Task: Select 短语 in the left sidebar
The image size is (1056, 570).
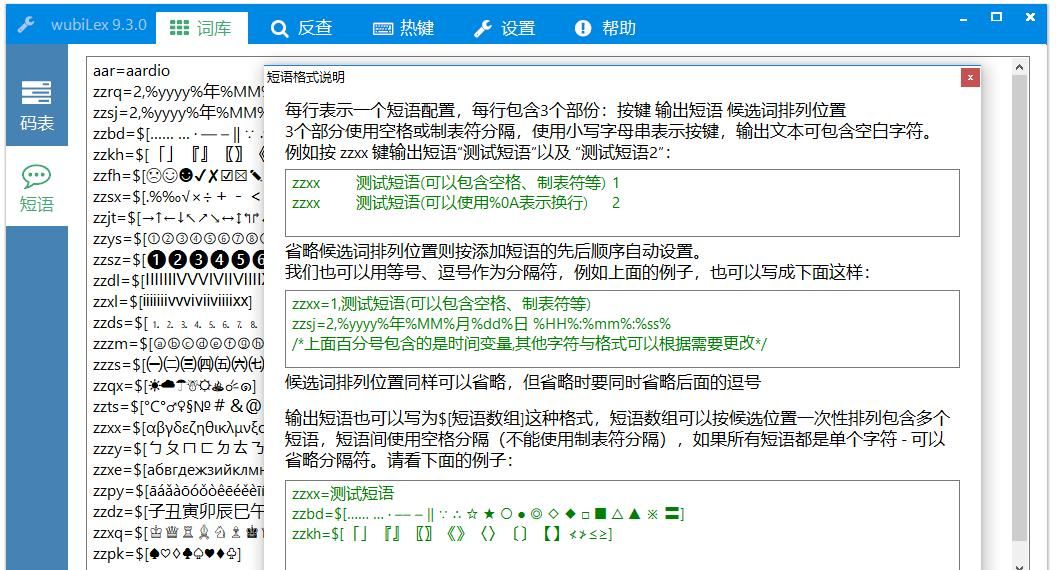Action: [x=36, y=188]
